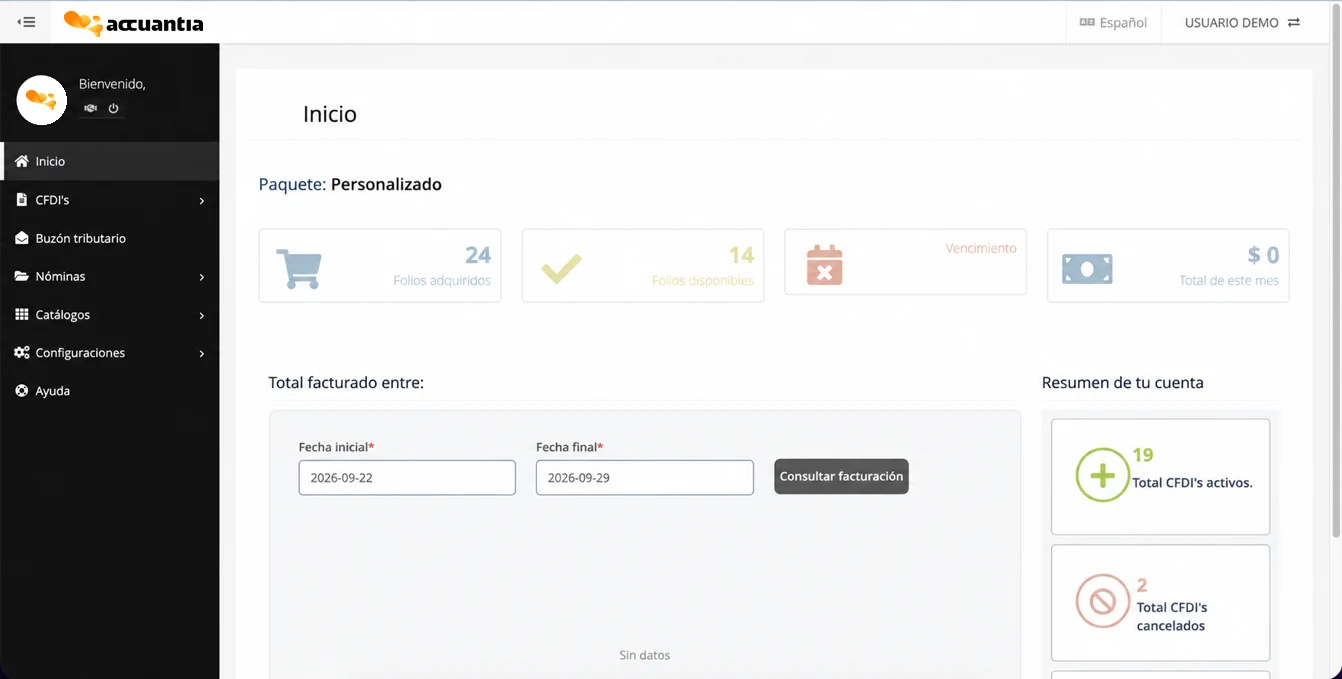Focus the Fecha inicial date field
Viewport: 1342px width, 679px height.
click(x=407, y=477)
